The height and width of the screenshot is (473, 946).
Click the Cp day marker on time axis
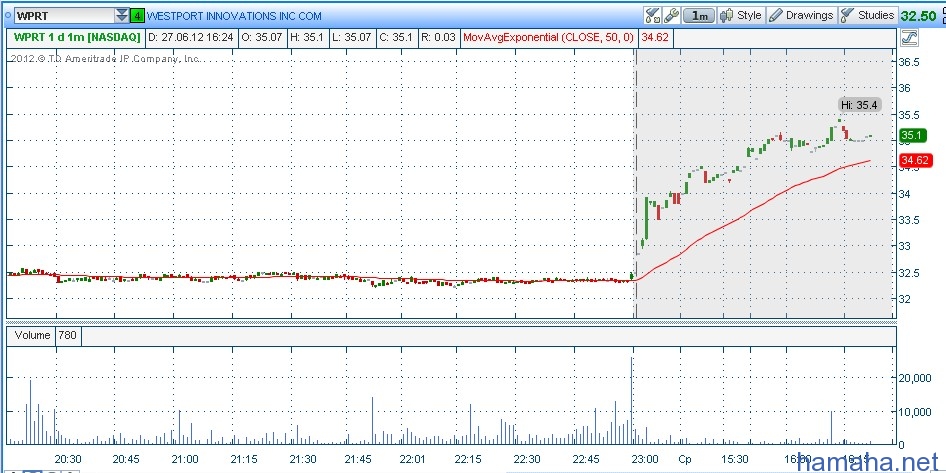(x=684, y=459)
